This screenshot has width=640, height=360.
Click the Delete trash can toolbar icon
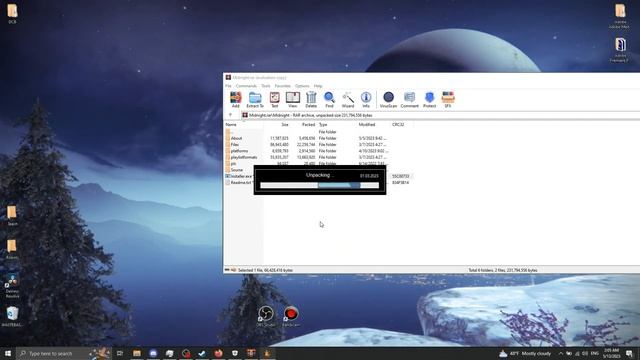click(x=311, y=99)
